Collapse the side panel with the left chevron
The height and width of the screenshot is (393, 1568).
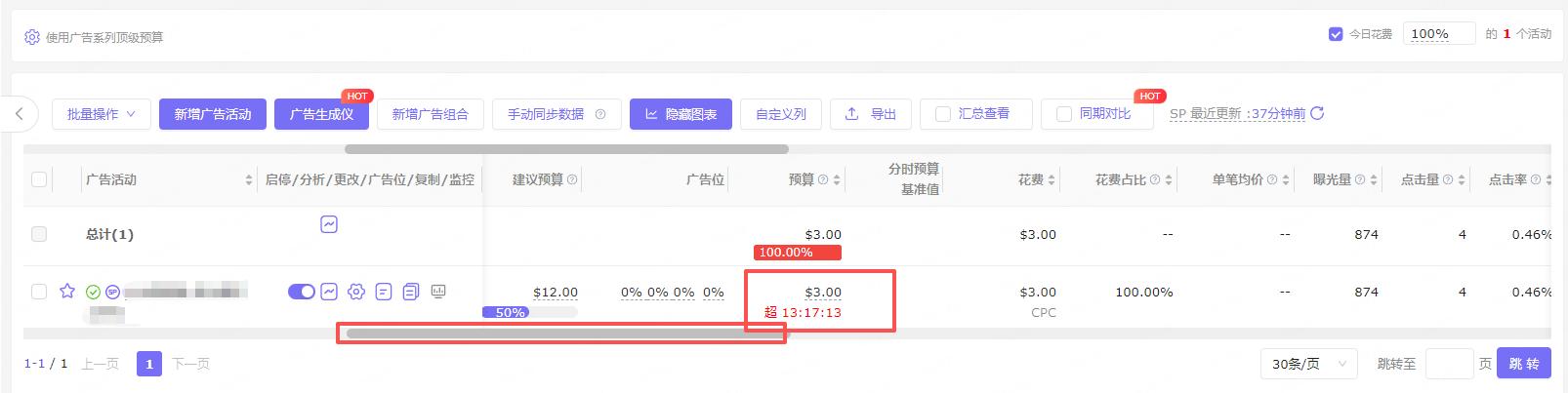point(20,114)
